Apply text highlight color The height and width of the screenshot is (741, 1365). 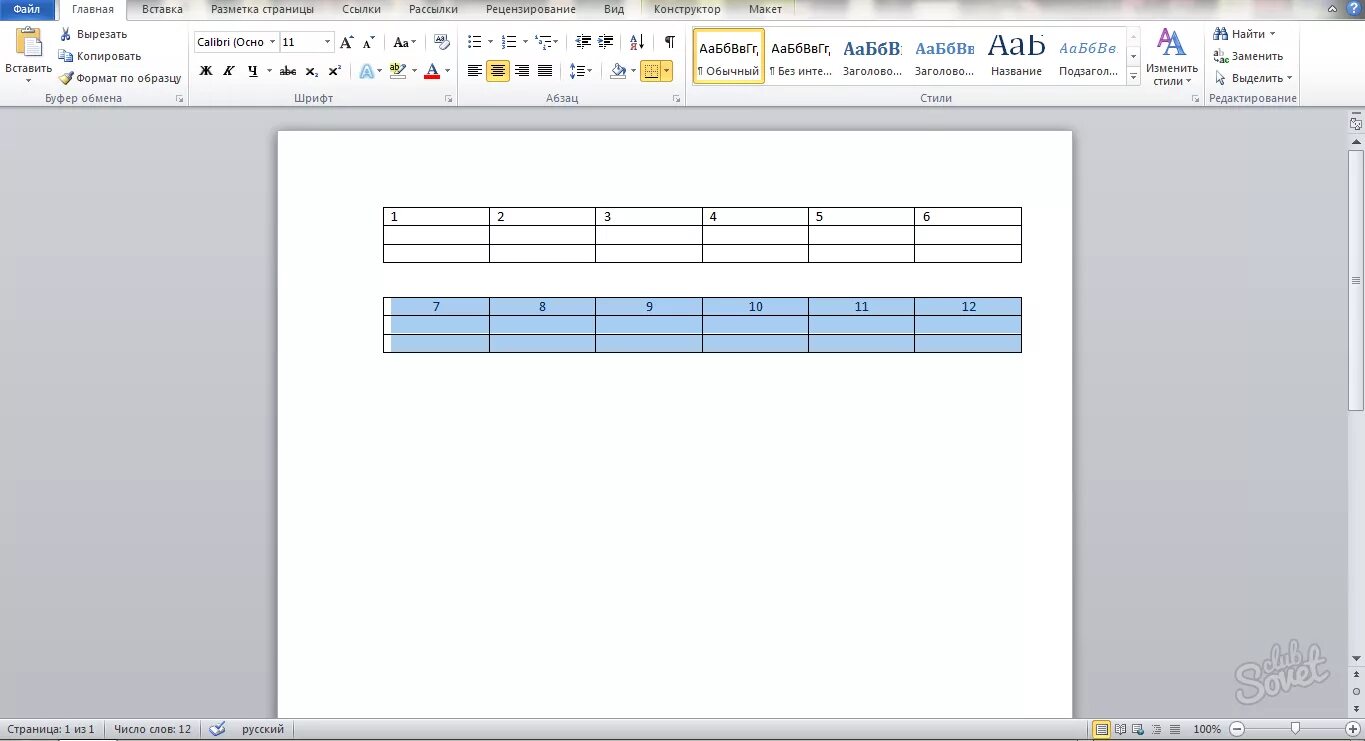tap(398, 71)
